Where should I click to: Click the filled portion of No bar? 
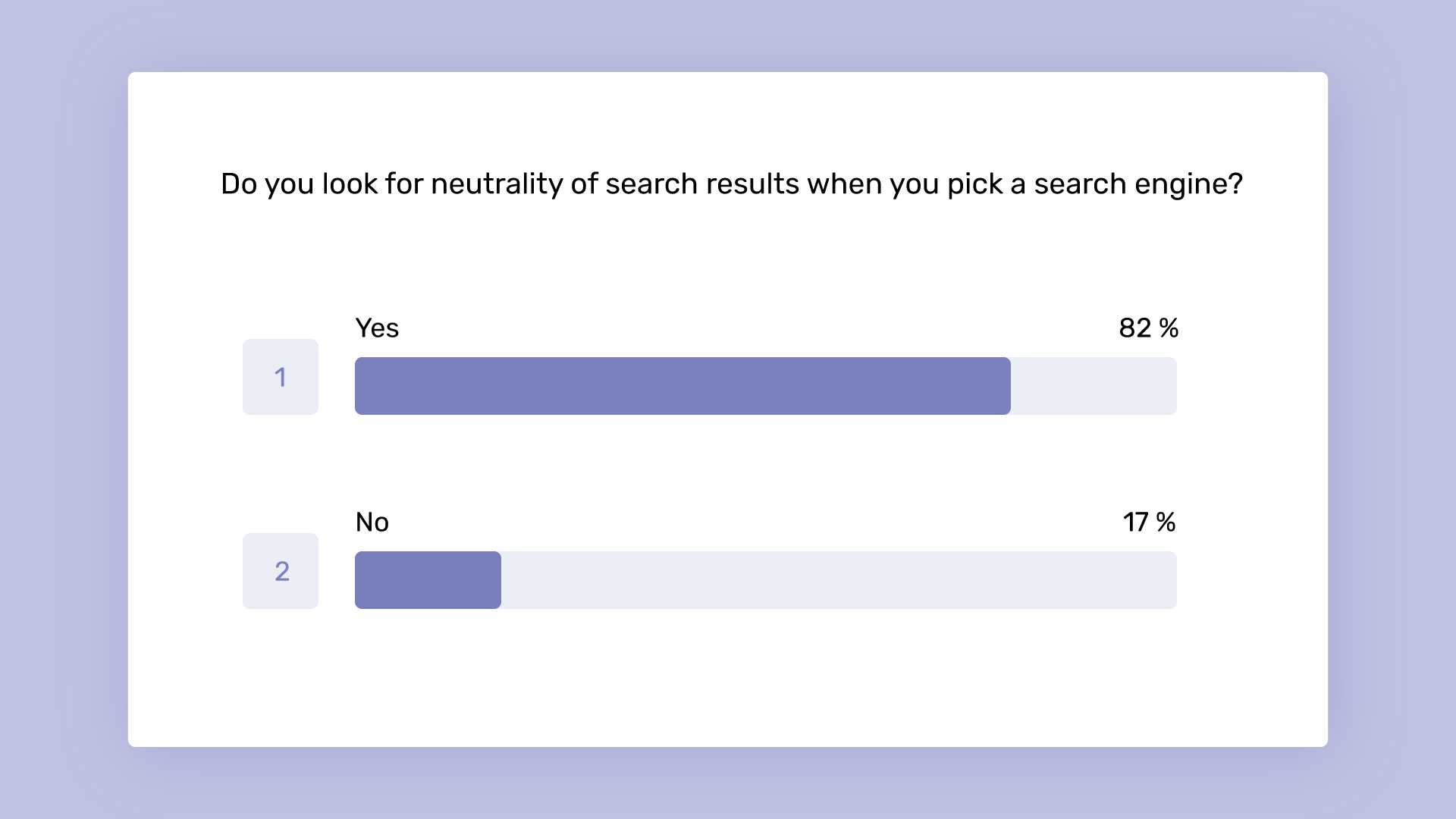tap(428, 580)
